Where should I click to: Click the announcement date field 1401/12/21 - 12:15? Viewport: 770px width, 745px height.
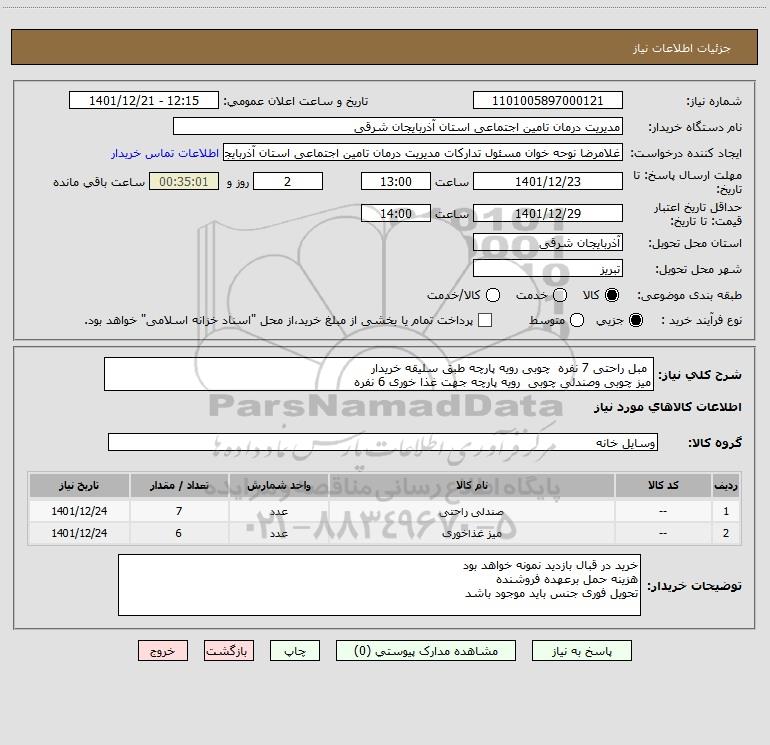pos(144,101)
